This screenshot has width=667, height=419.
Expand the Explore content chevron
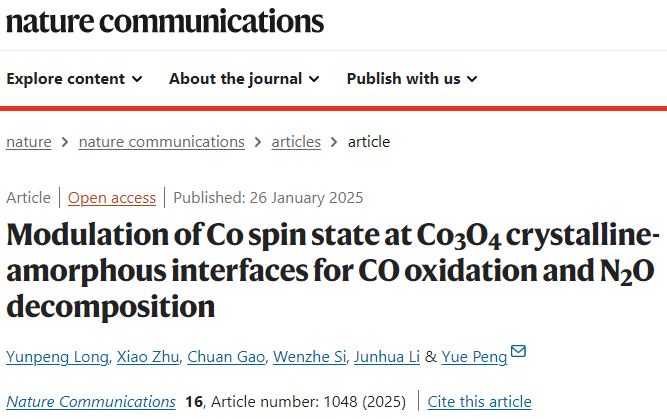(x=137, y=79)
